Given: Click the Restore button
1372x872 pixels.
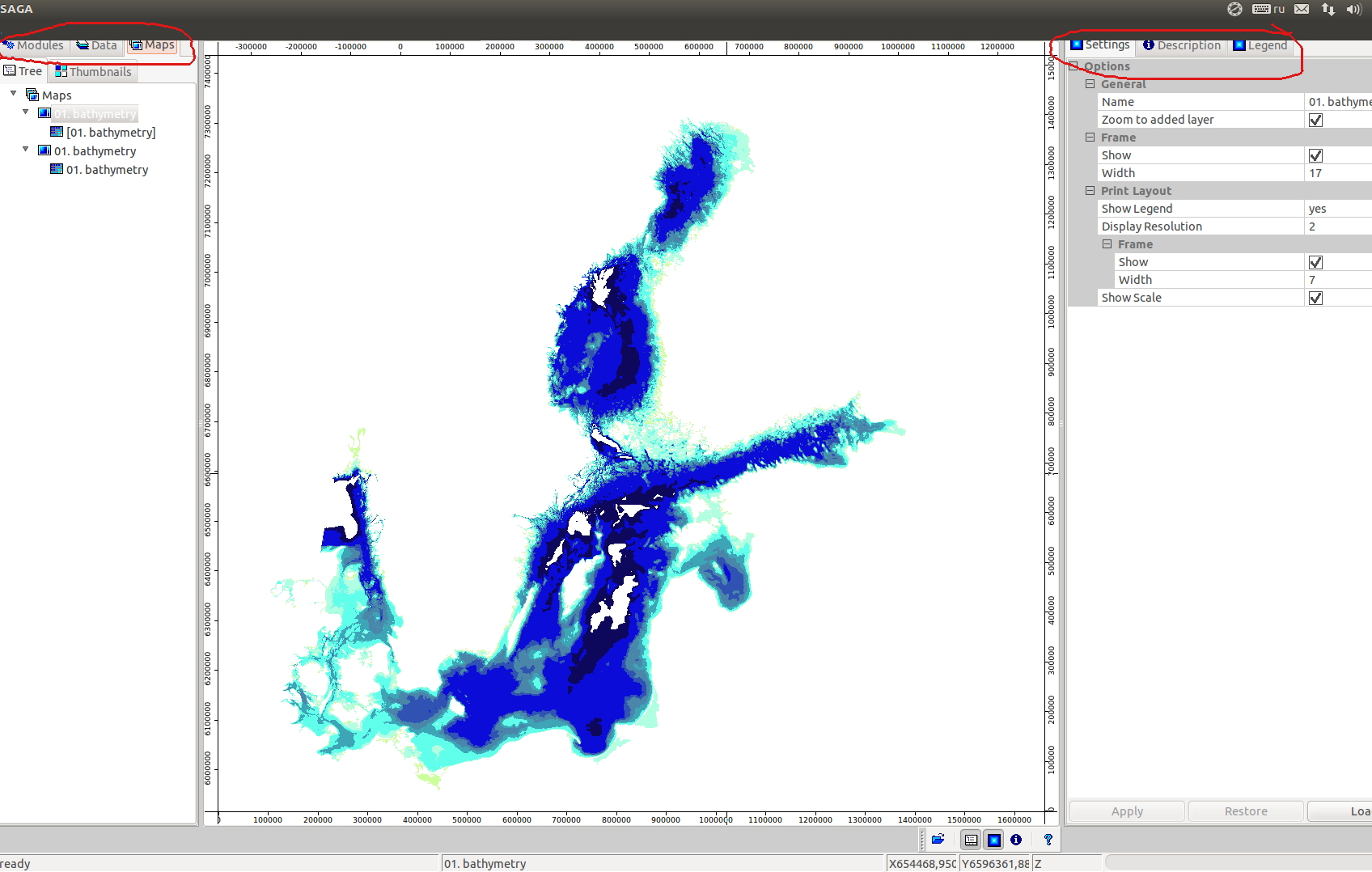Looking at the screenshot, I should click(x=1245, y=811).
